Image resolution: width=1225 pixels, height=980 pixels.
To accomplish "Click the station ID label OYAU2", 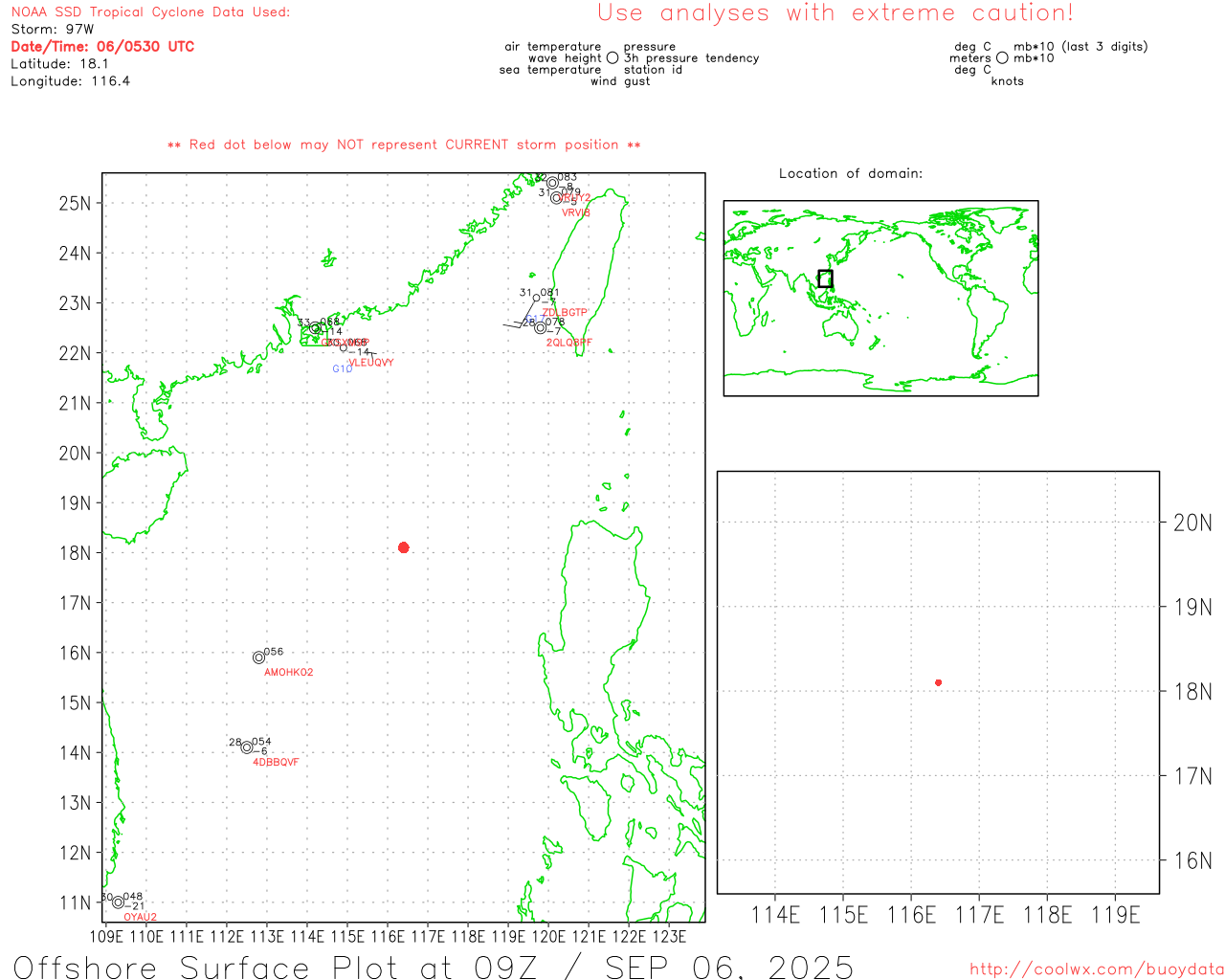I will click(141, 917).
